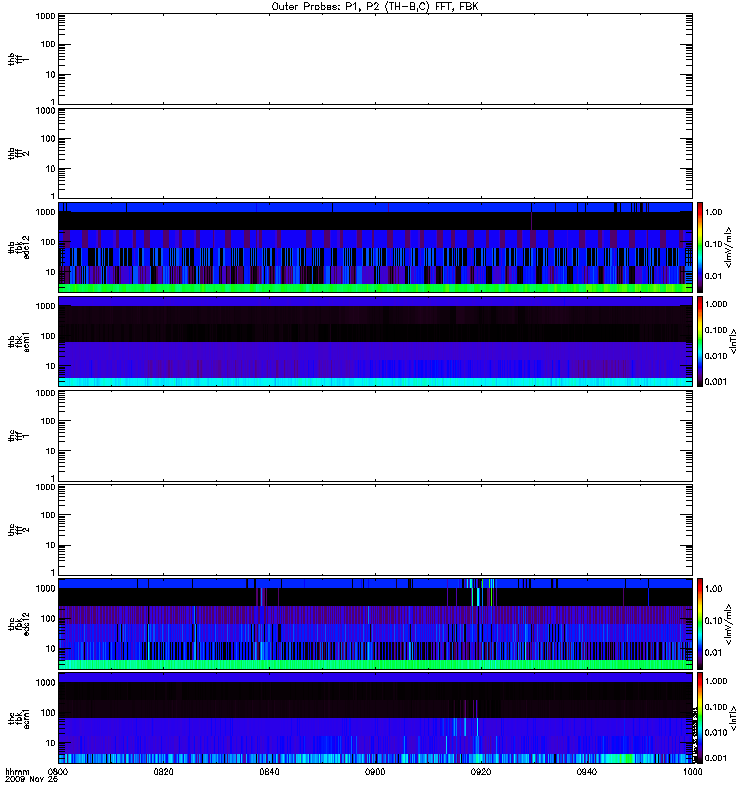Image resolution: width=750 pixels, height=800 pixels.
Task: Click the 0820 time axis label
Action: point(163,772)
